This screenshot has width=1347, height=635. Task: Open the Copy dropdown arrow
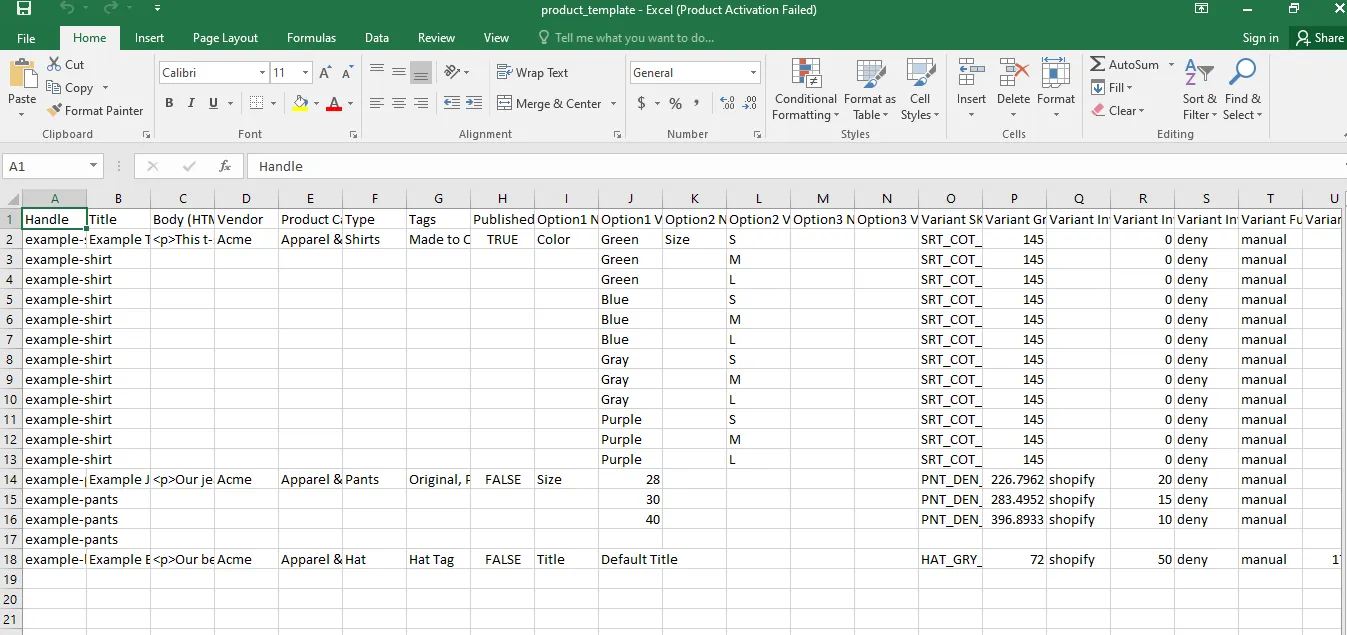click(105, 88)
